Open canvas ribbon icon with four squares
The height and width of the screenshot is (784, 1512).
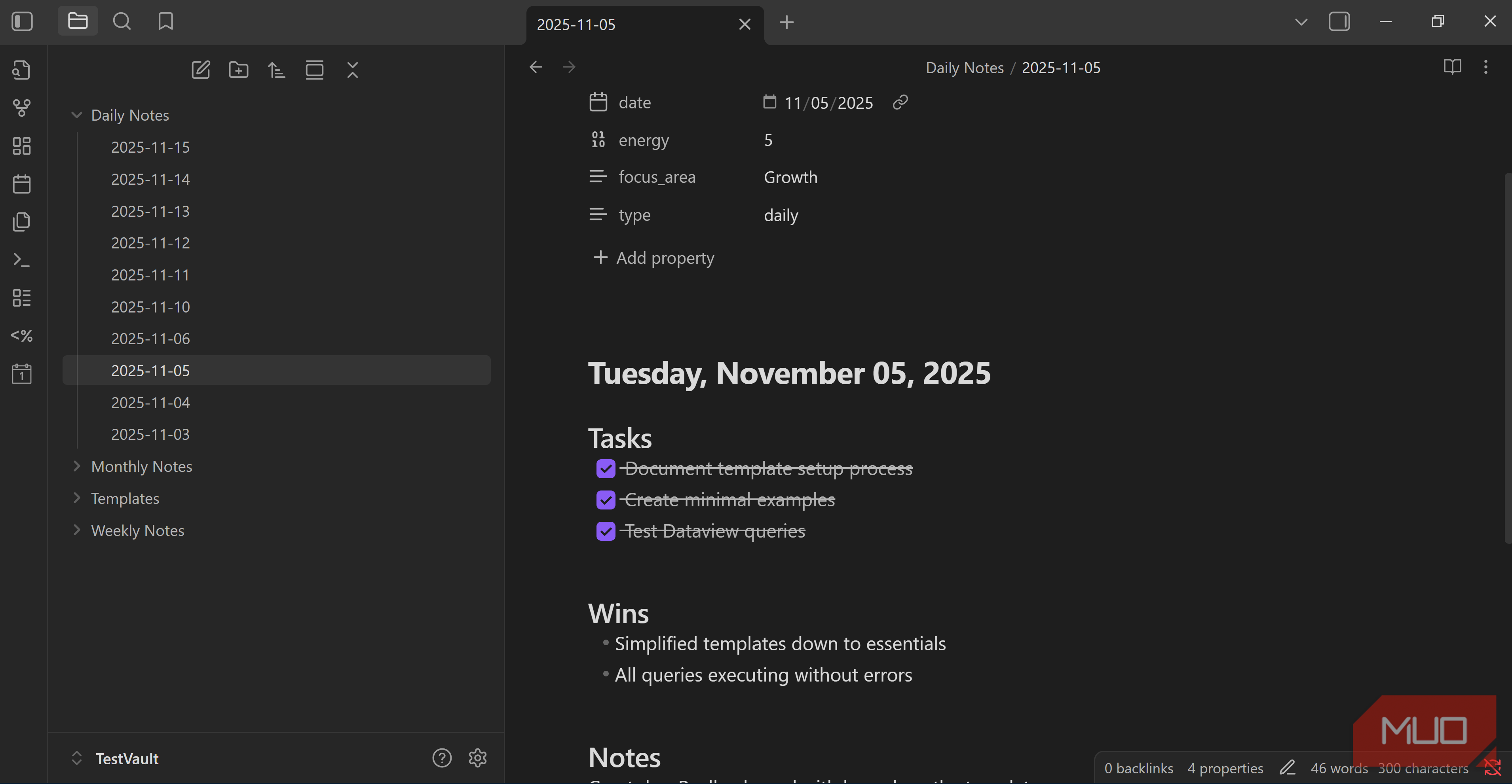[22, 146]
